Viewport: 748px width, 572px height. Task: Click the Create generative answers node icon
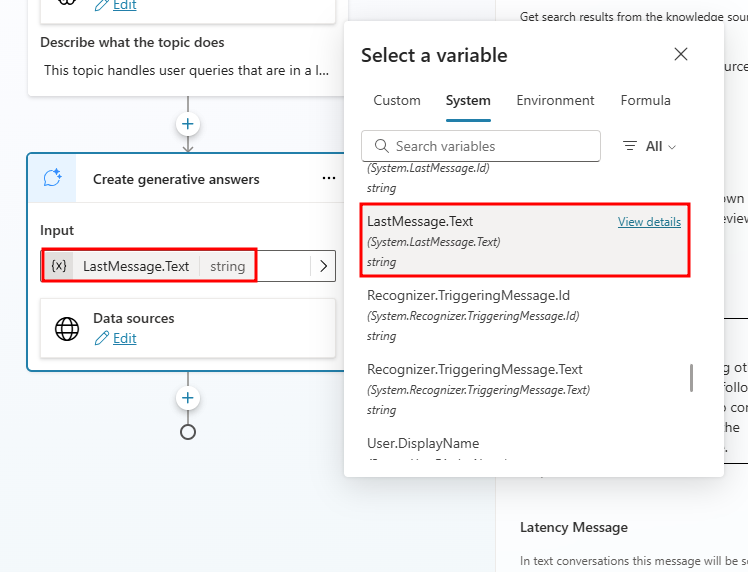coord(52,178)
